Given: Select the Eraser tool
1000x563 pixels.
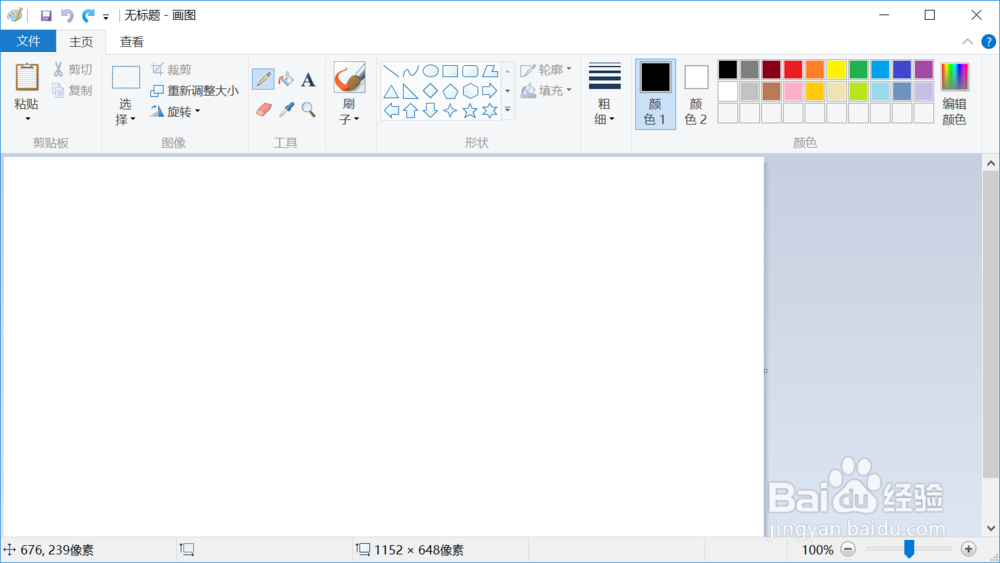Looking at the screenshot, I should pyautogui.click(x=263, y=110).
